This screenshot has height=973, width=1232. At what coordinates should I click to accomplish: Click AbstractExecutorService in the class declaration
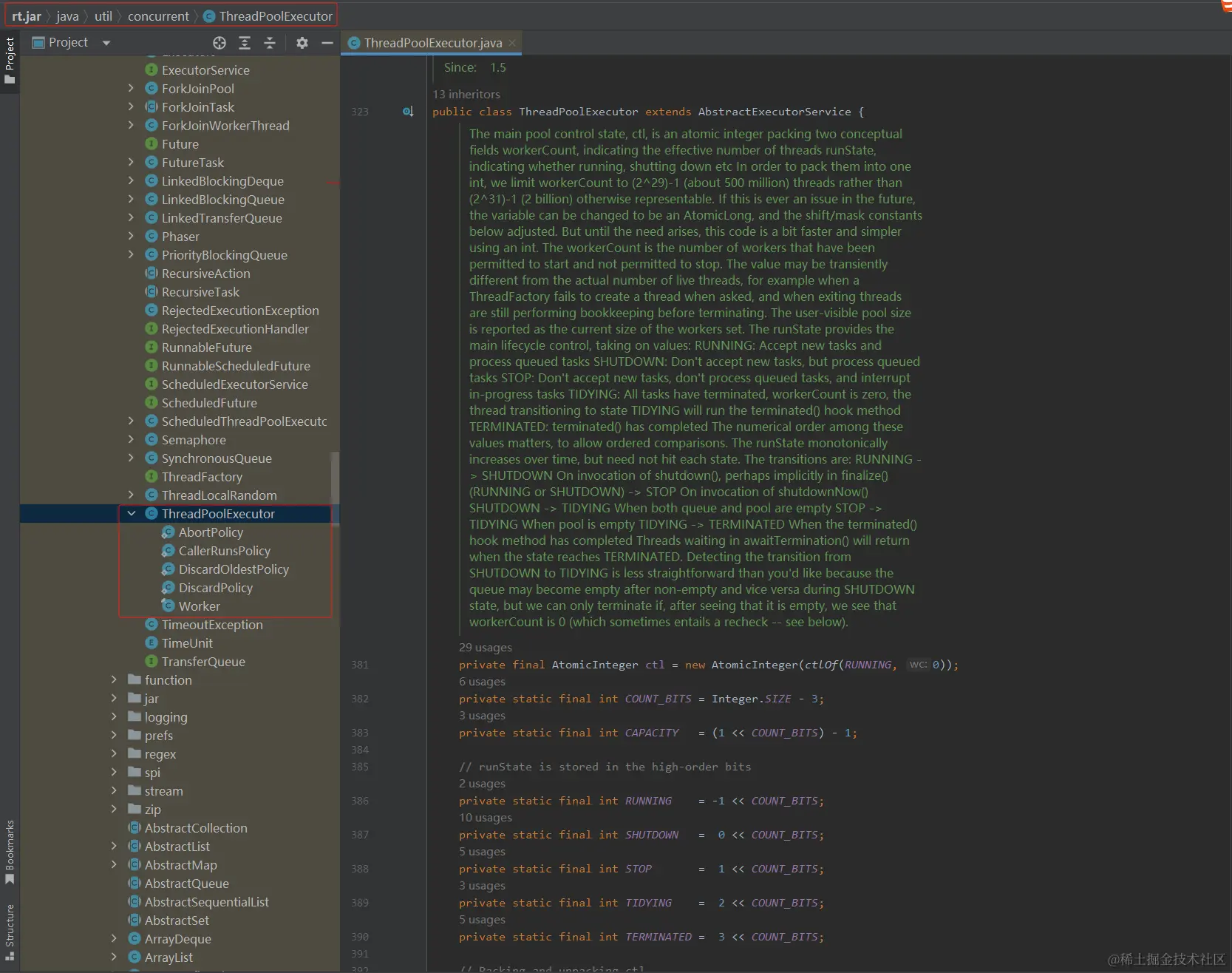pos(775,112)
